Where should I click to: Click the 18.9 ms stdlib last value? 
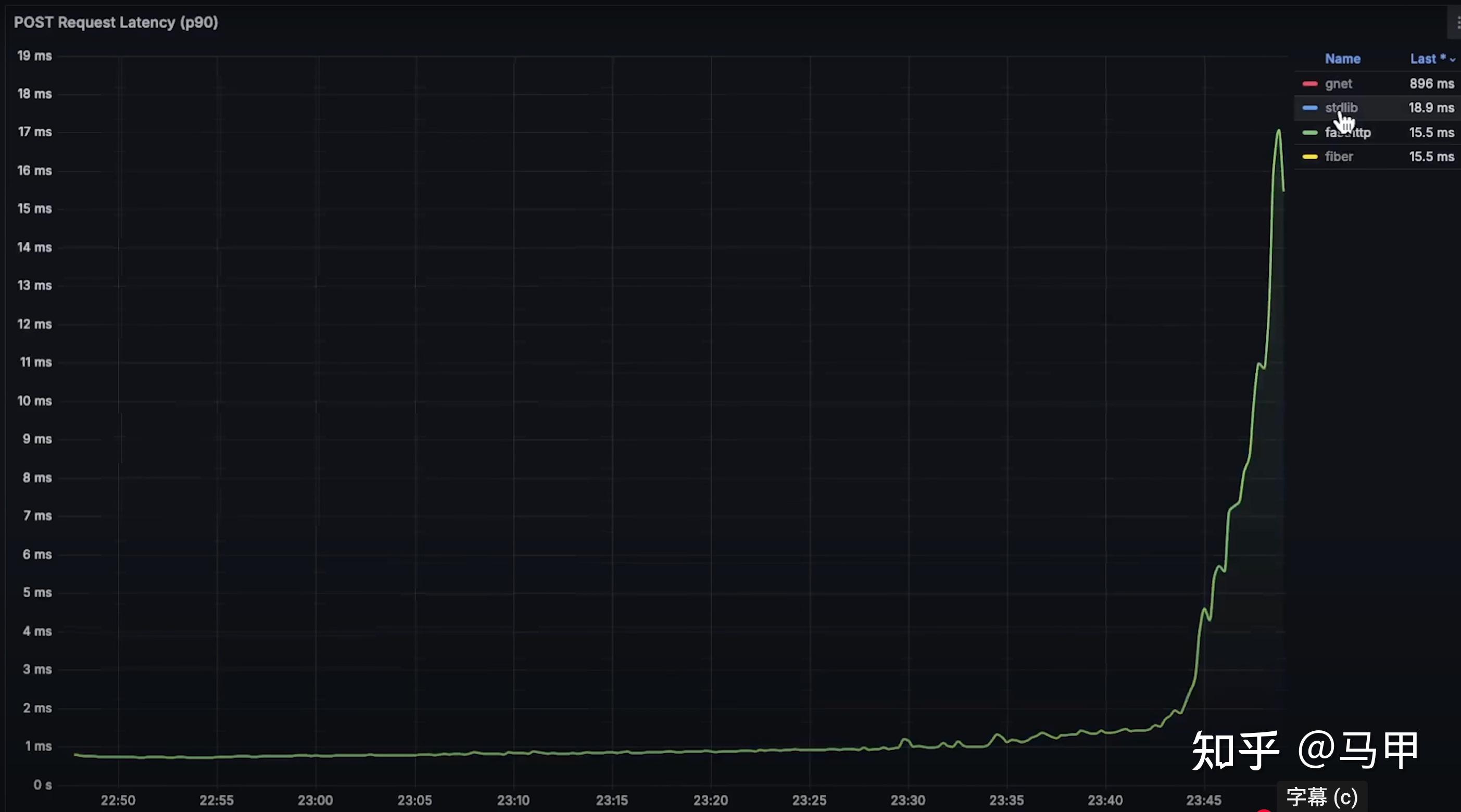(x=1431, y=108)
